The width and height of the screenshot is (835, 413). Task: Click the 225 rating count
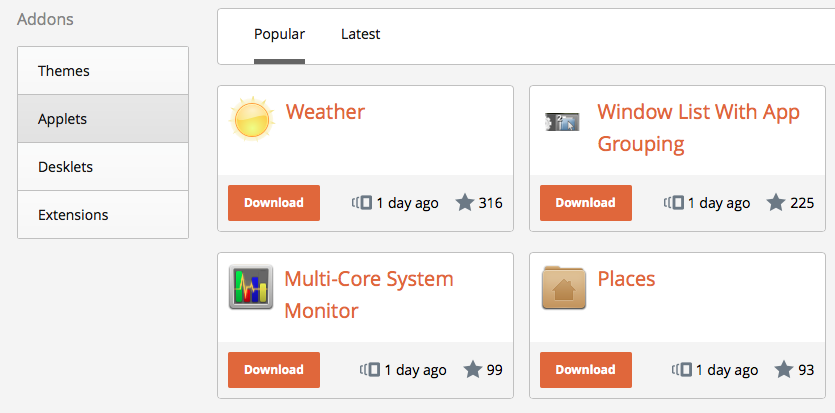(x=802, y=203)
